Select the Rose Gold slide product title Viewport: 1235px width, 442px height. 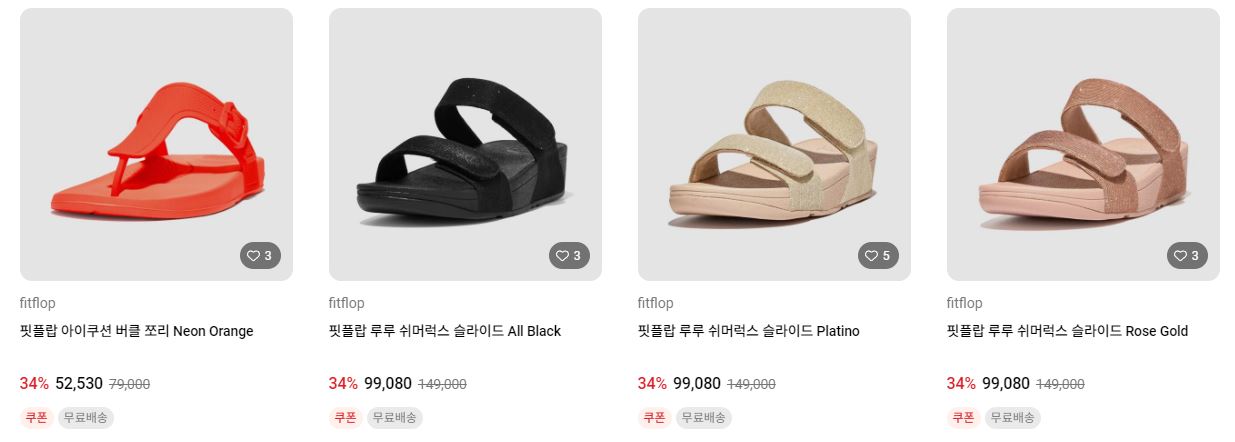pyautogui.click(x=1067, y=331)
